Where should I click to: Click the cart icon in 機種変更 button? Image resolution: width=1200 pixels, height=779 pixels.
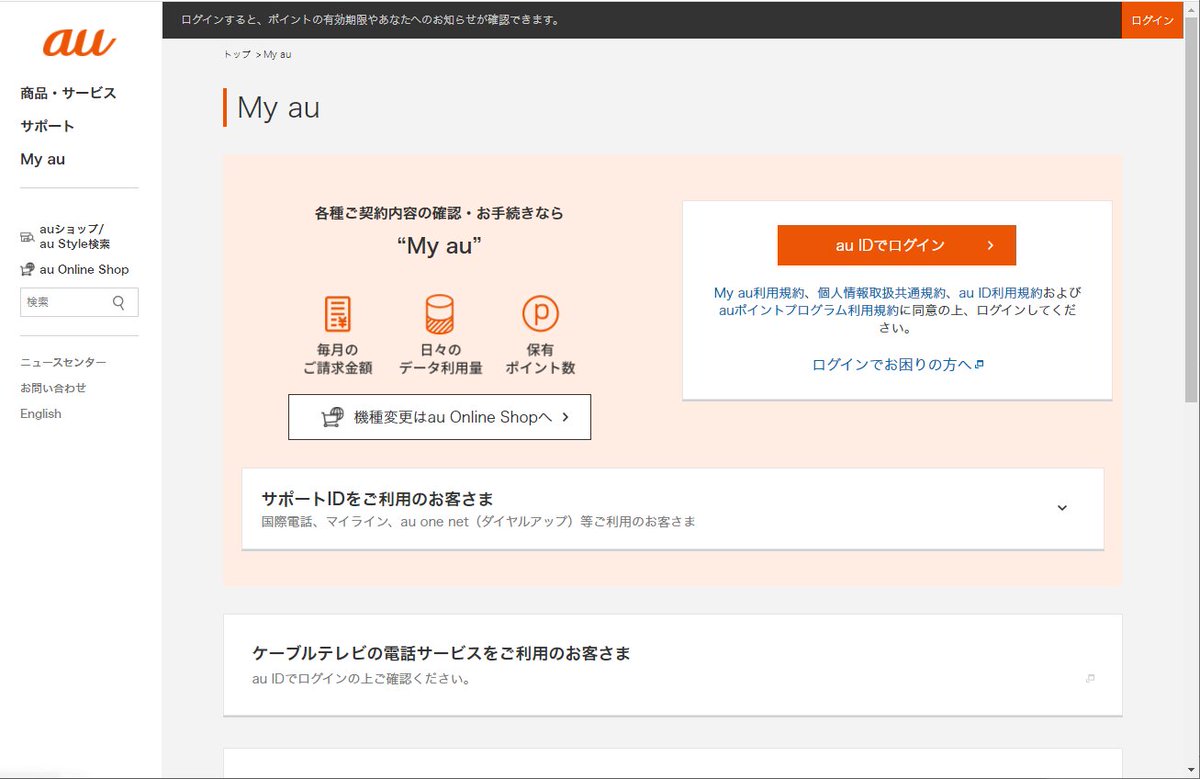point(332,417)
